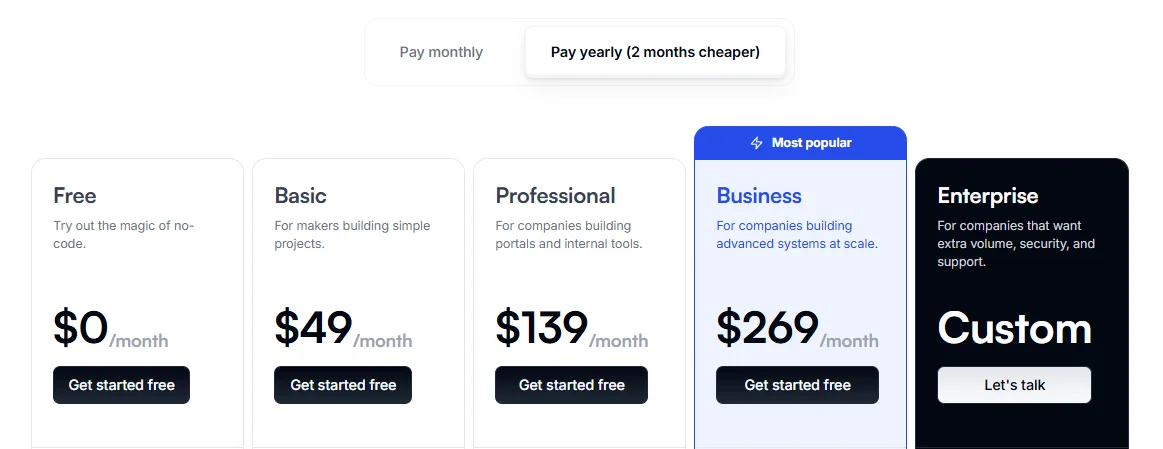
Task: Select the Business plan heading
Action: point(759,196)
